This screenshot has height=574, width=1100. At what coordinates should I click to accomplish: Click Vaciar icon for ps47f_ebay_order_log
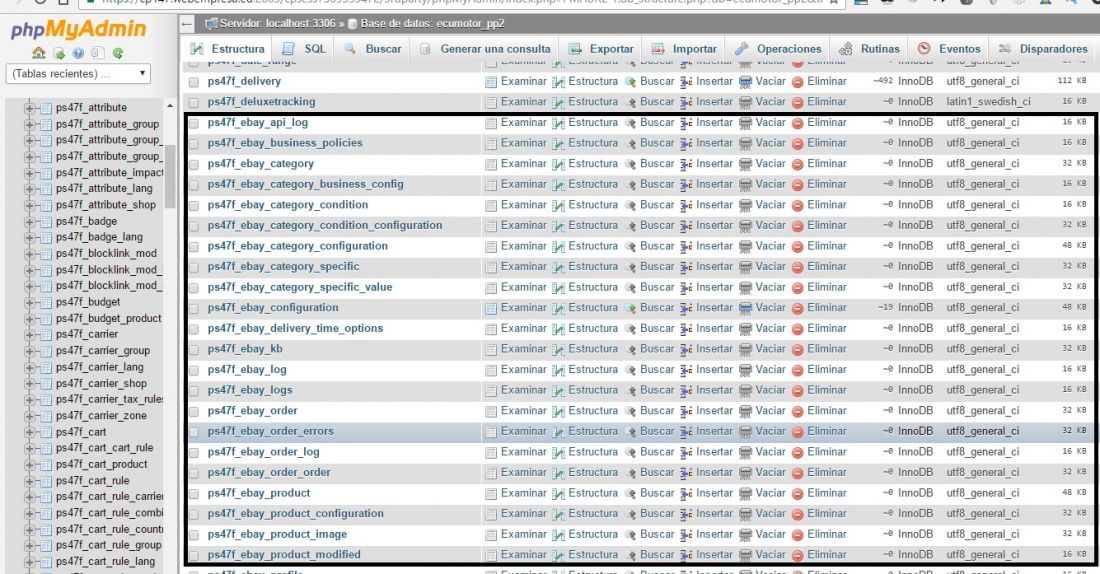tap(745, 453)
